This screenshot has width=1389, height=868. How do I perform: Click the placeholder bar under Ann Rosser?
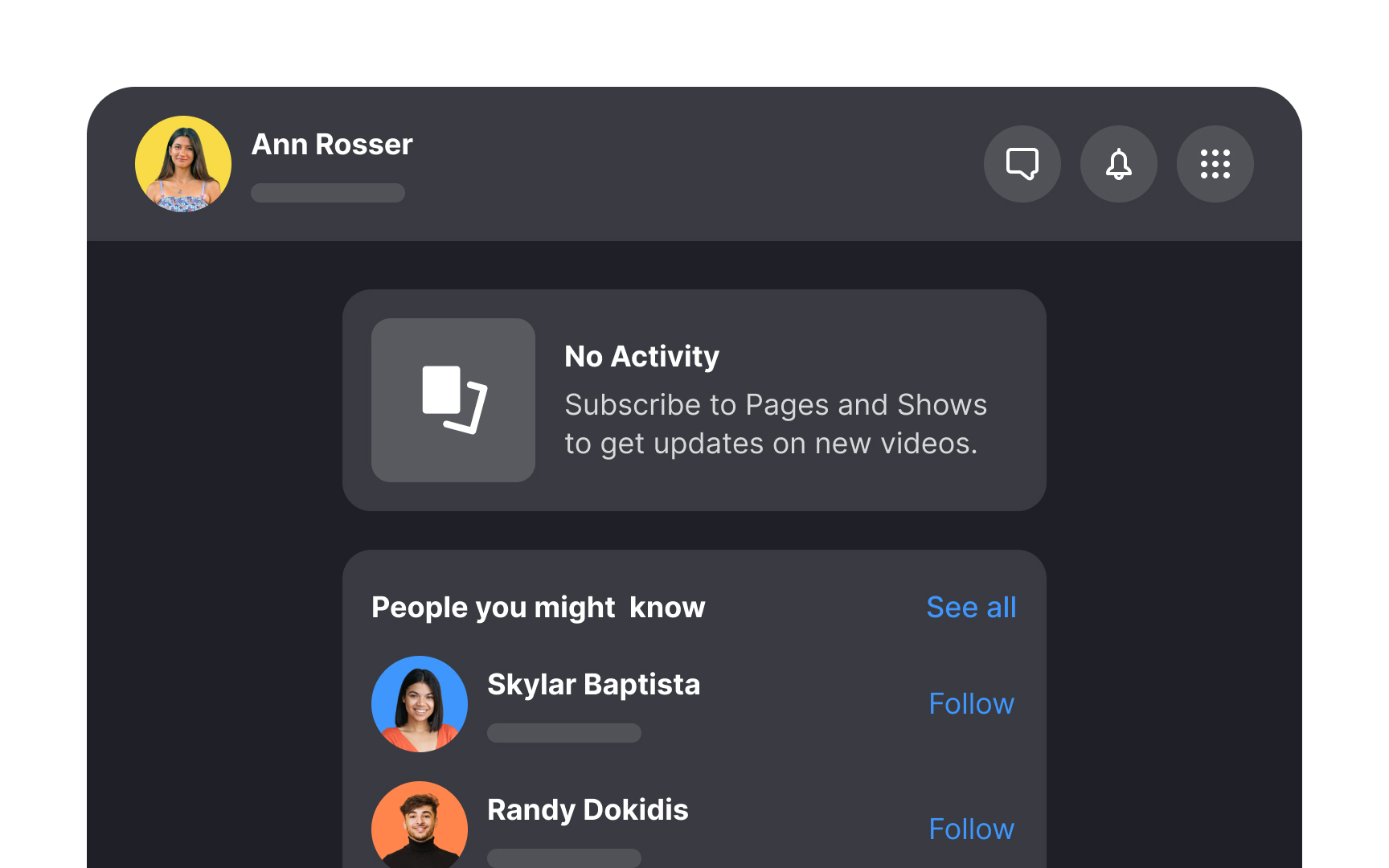pos(327,193)
